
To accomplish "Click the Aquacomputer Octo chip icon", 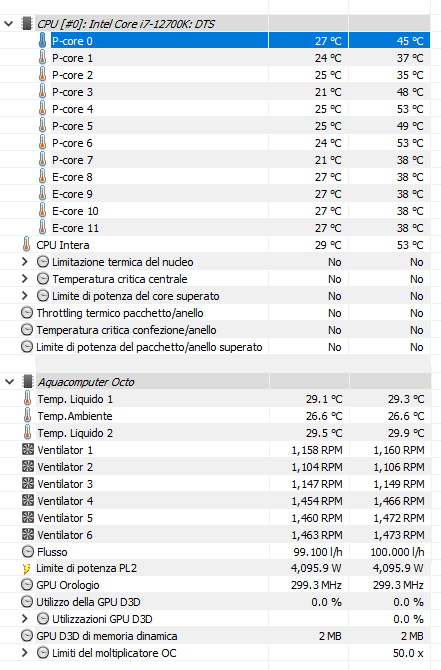I will pos(27,382).
